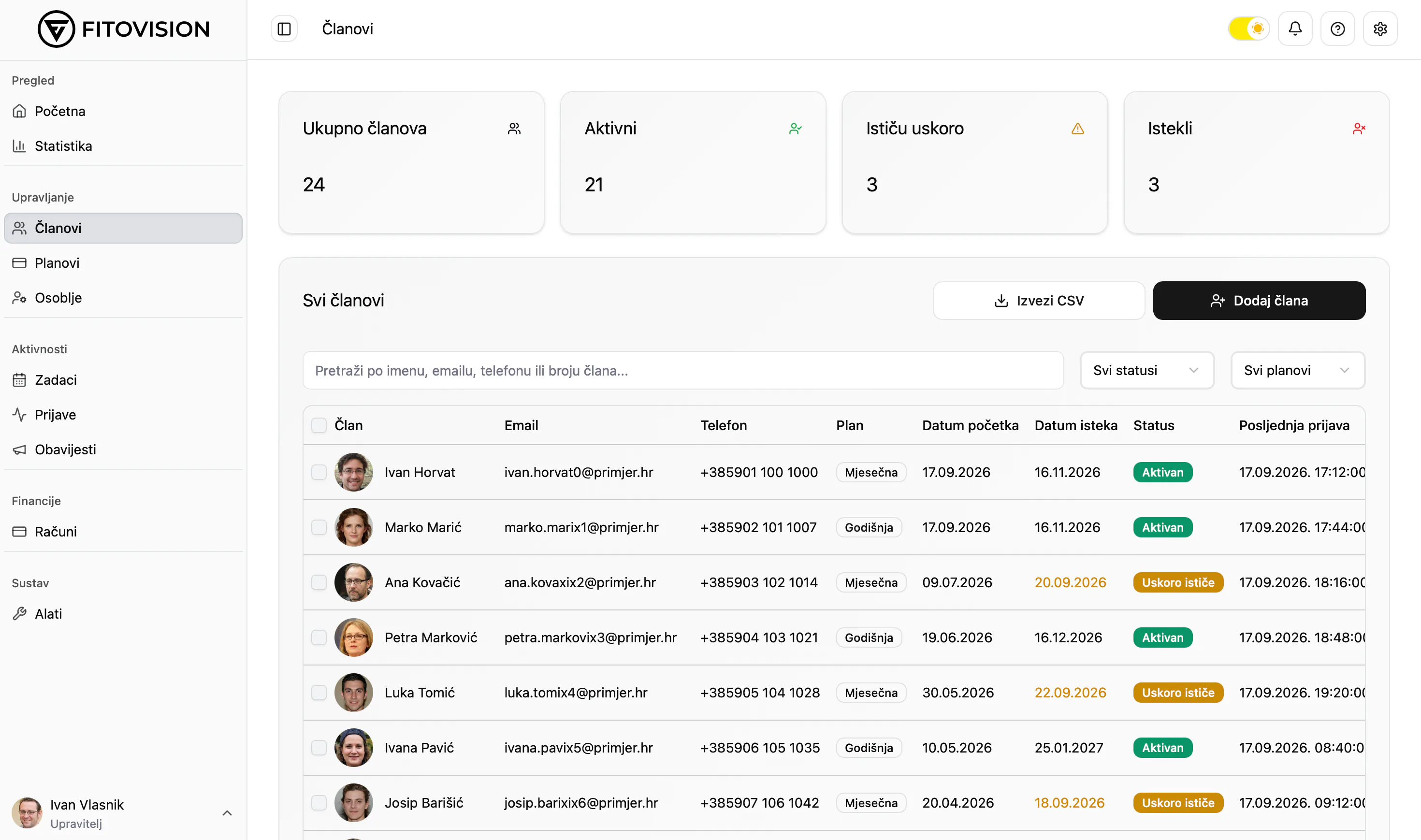Click green user-check icon in Aktivni card
The width and height of the screenshot is (1421, 840).
[795, 129]
